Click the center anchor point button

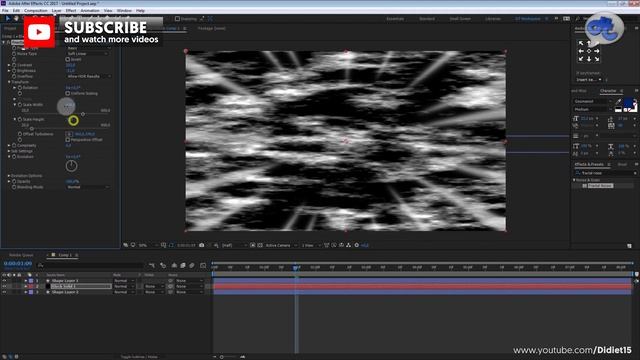pyautogui.click(x=589, y=51)
